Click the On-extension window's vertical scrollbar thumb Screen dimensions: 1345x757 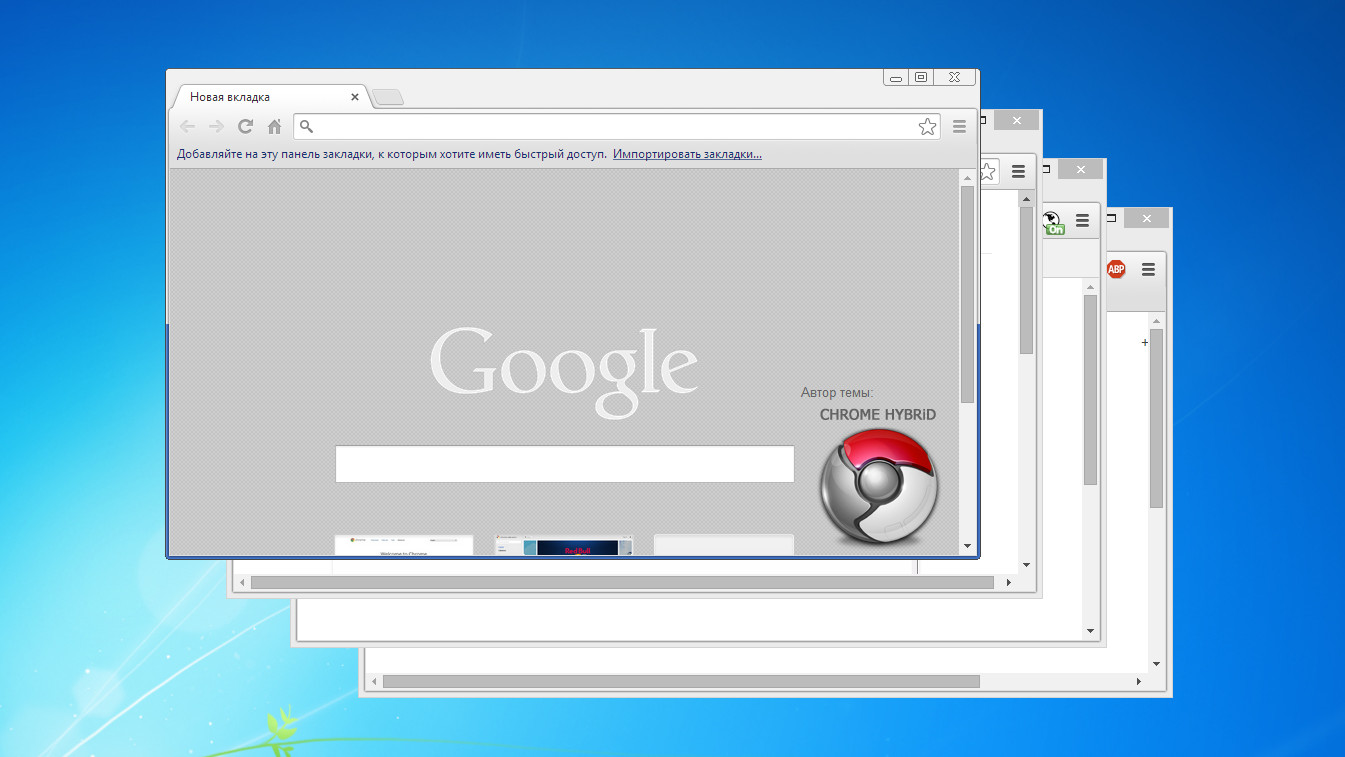coord(1090,390)
